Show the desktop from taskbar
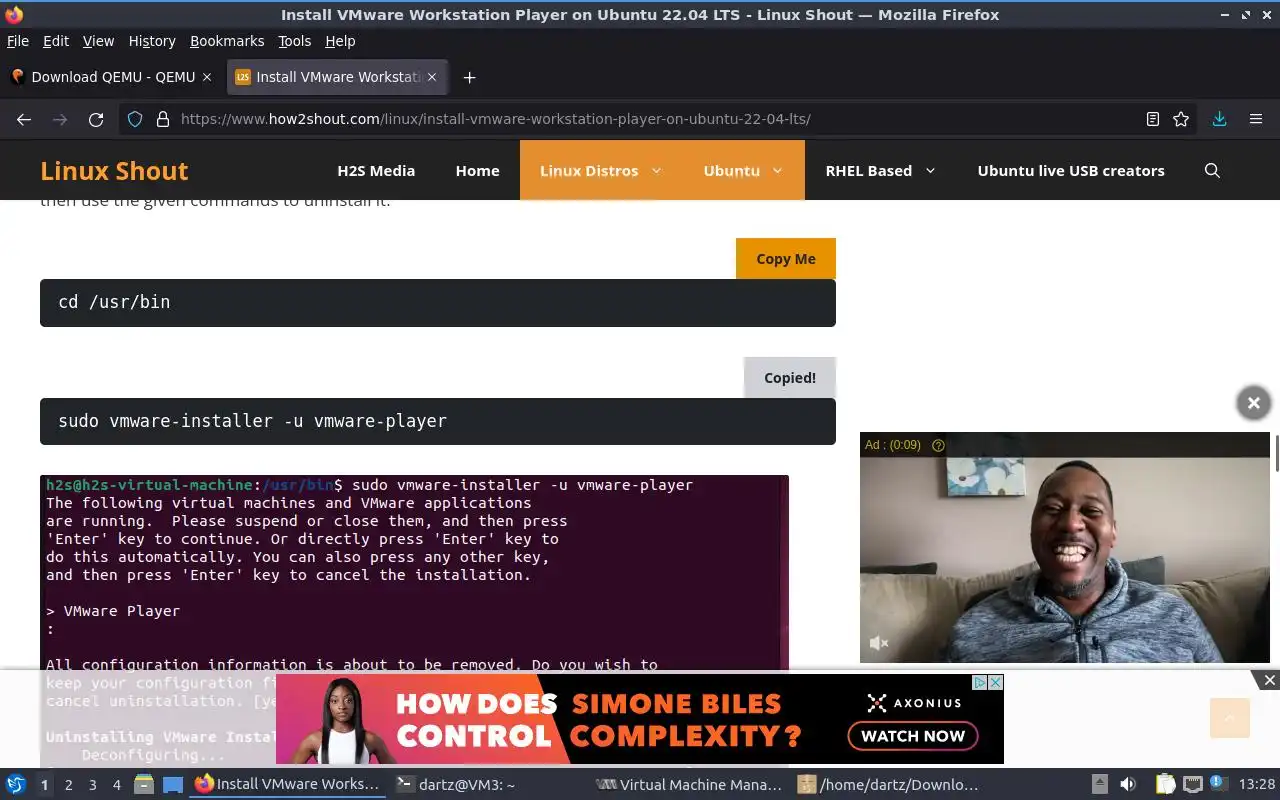Image resolution: width=1280 pixels, height=800 pixels. (x=172, y=785)
